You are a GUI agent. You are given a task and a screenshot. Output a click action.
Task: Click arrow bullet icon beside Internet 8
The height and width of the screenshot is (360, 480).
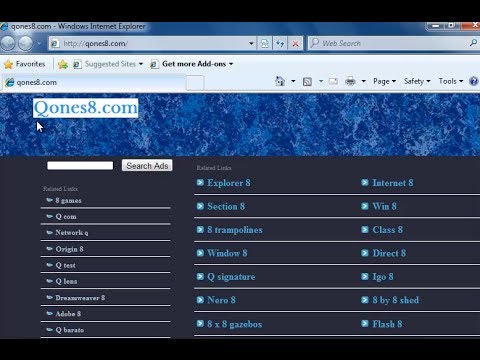click(x=365, y=182)
